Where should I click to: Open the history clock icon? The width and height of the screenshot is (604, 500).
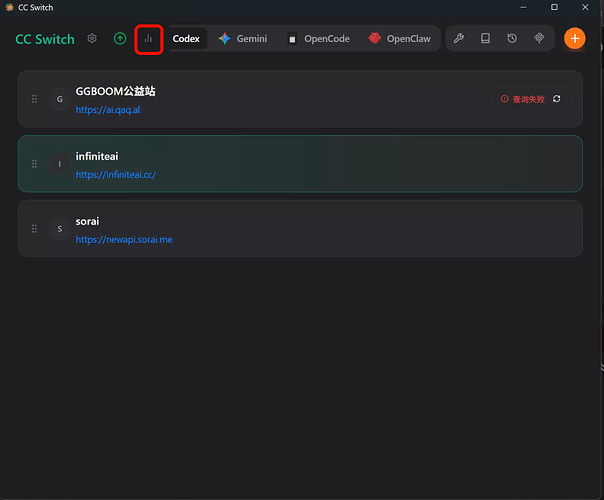pyautogui.click(x=512, y=39)
